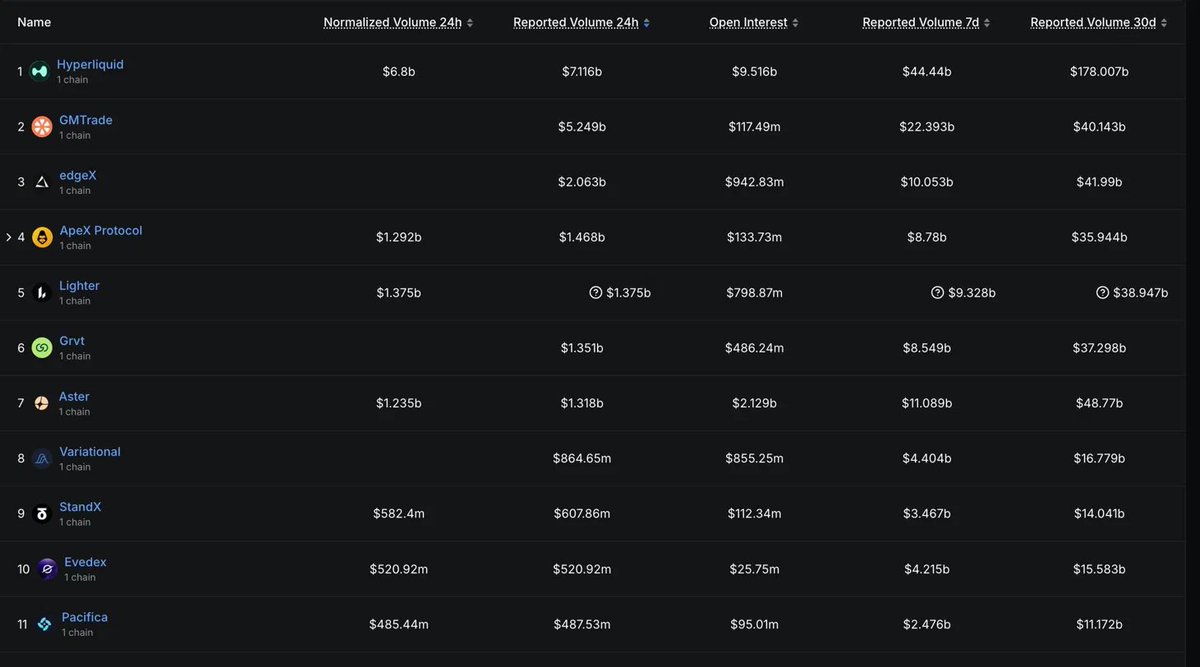Select GMTrade's $117.49m open interest cell
Screen dimensions: 1200x667
tap(755, 127)
